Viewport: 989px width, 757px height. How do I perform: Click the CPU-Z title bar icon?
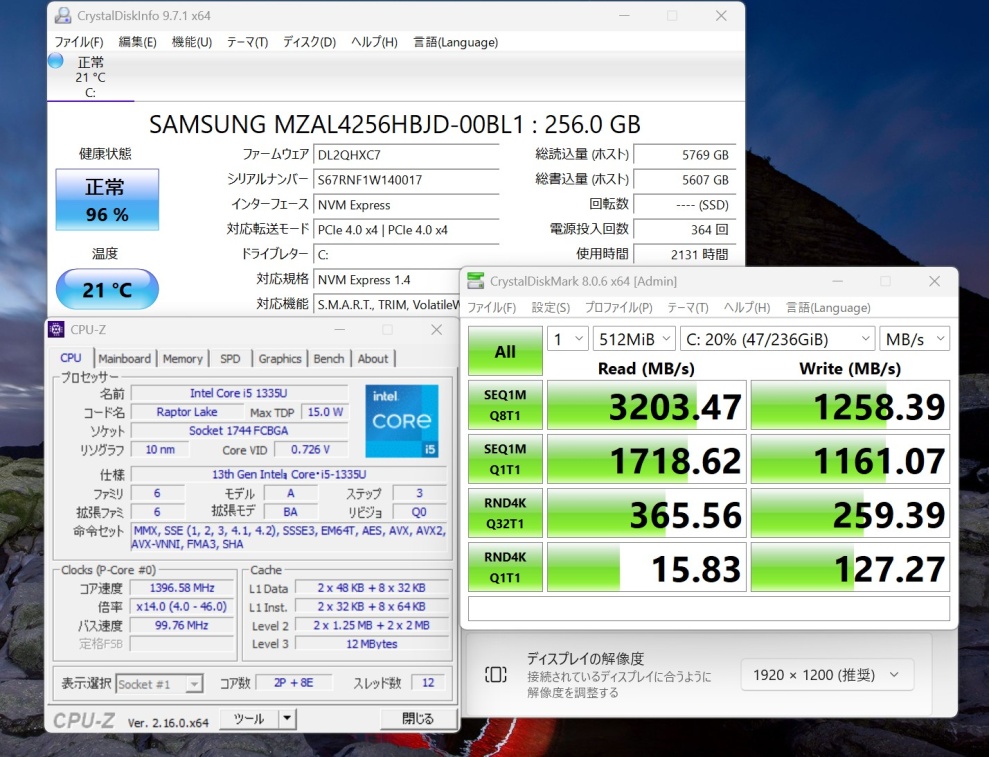(57, 330)
